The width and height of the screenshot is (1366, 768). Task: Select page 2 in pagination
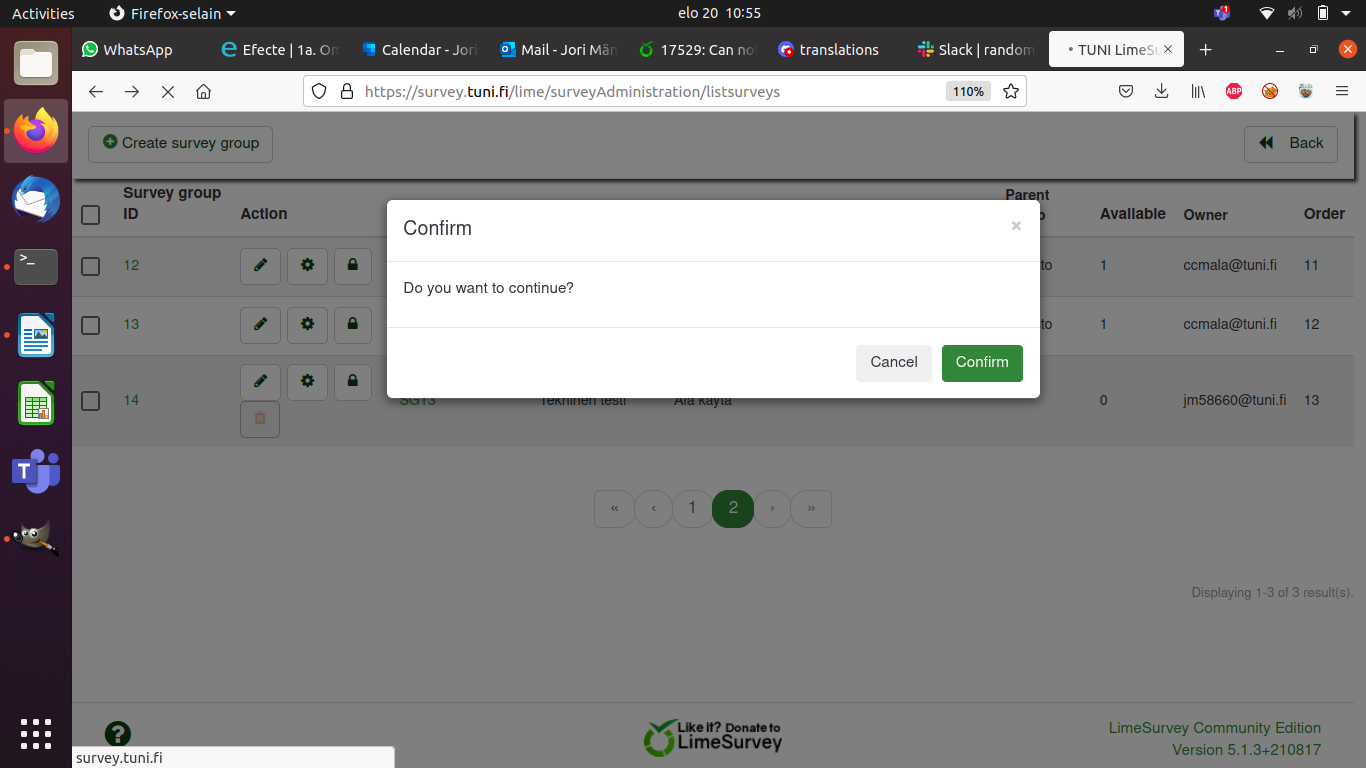pos(733,509)
